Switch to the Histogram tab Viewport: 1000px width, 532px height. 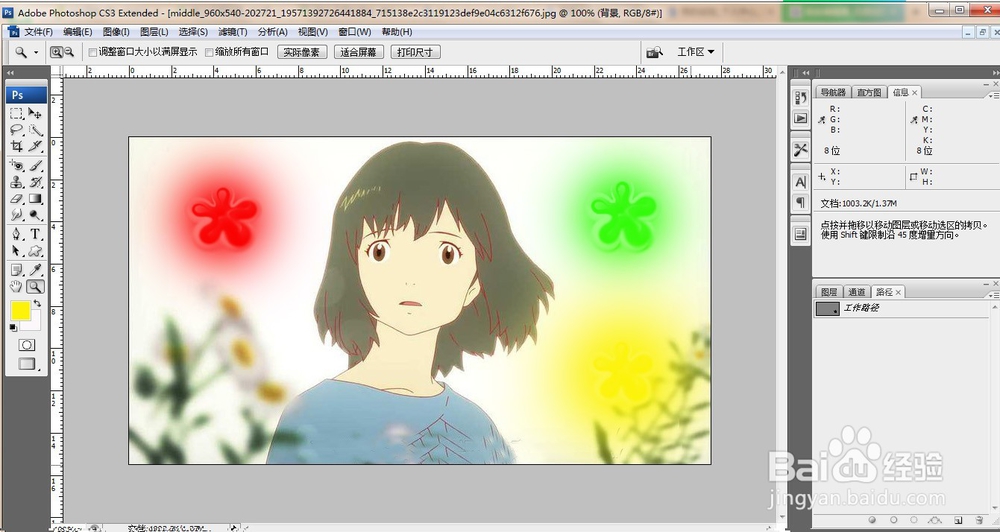[869, 92]
